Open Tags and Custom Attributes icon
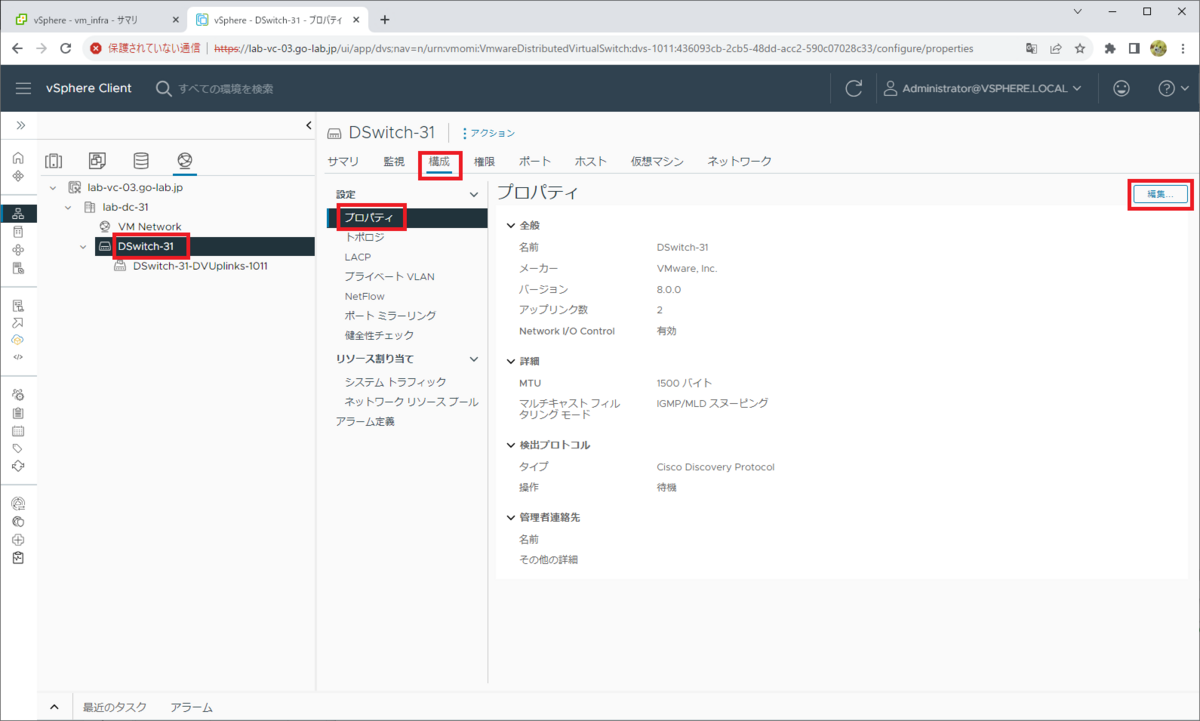The height and width of the screenshot is (721, 1200). point(18,449)
